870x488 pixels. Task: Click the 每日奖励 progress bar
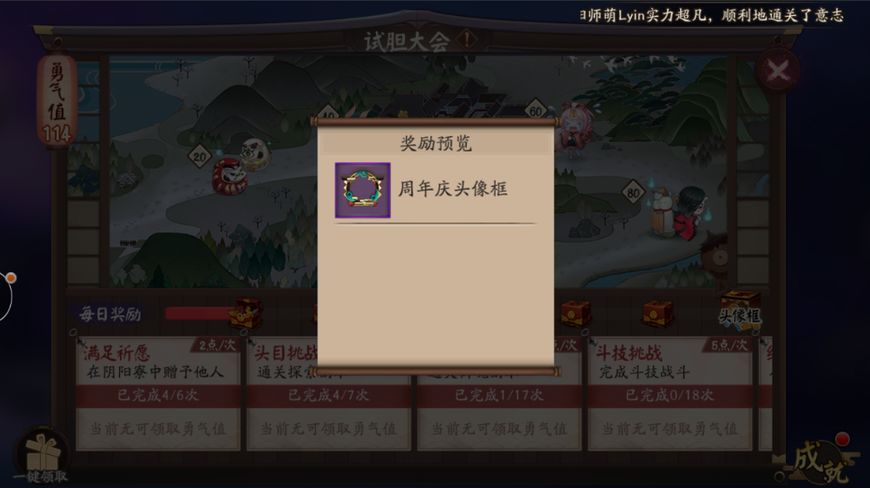coord(201,314)
